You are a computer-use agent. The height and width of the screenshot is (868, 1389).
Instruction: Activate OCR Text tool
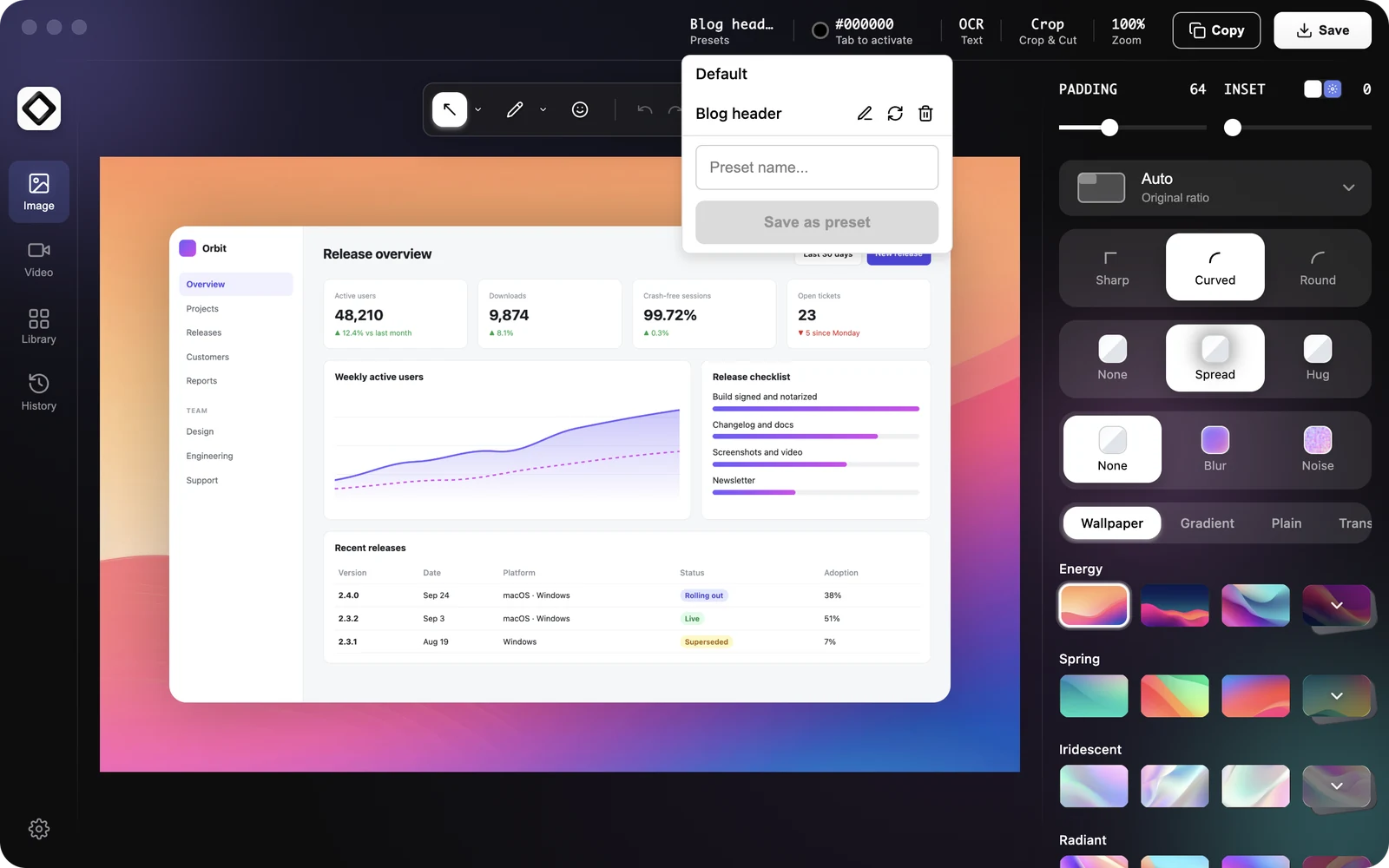(x=971, y=31)
